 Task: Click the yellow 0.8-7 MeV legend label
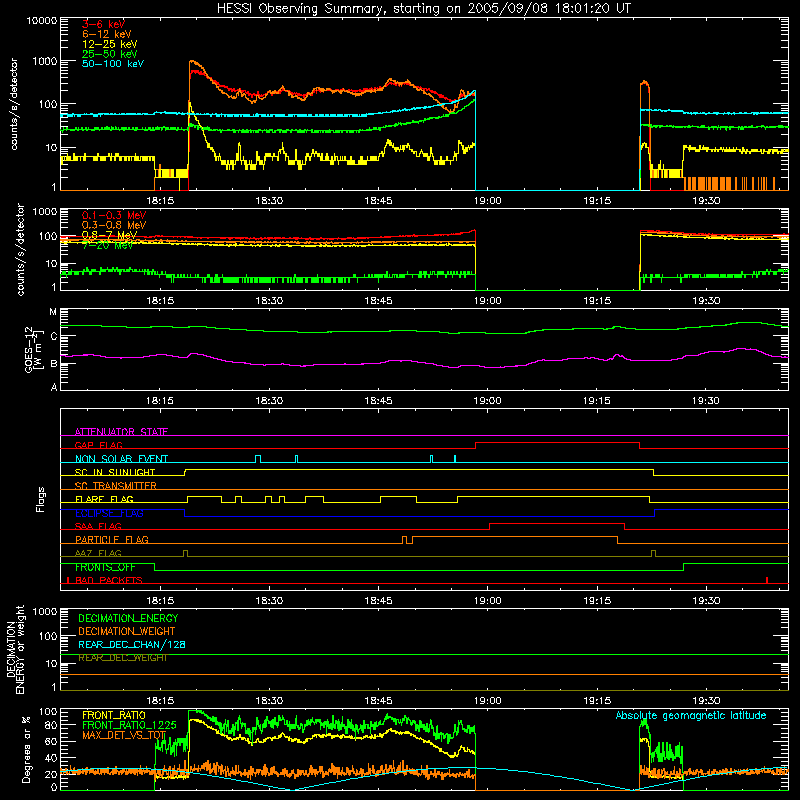[x=109, y=235]
